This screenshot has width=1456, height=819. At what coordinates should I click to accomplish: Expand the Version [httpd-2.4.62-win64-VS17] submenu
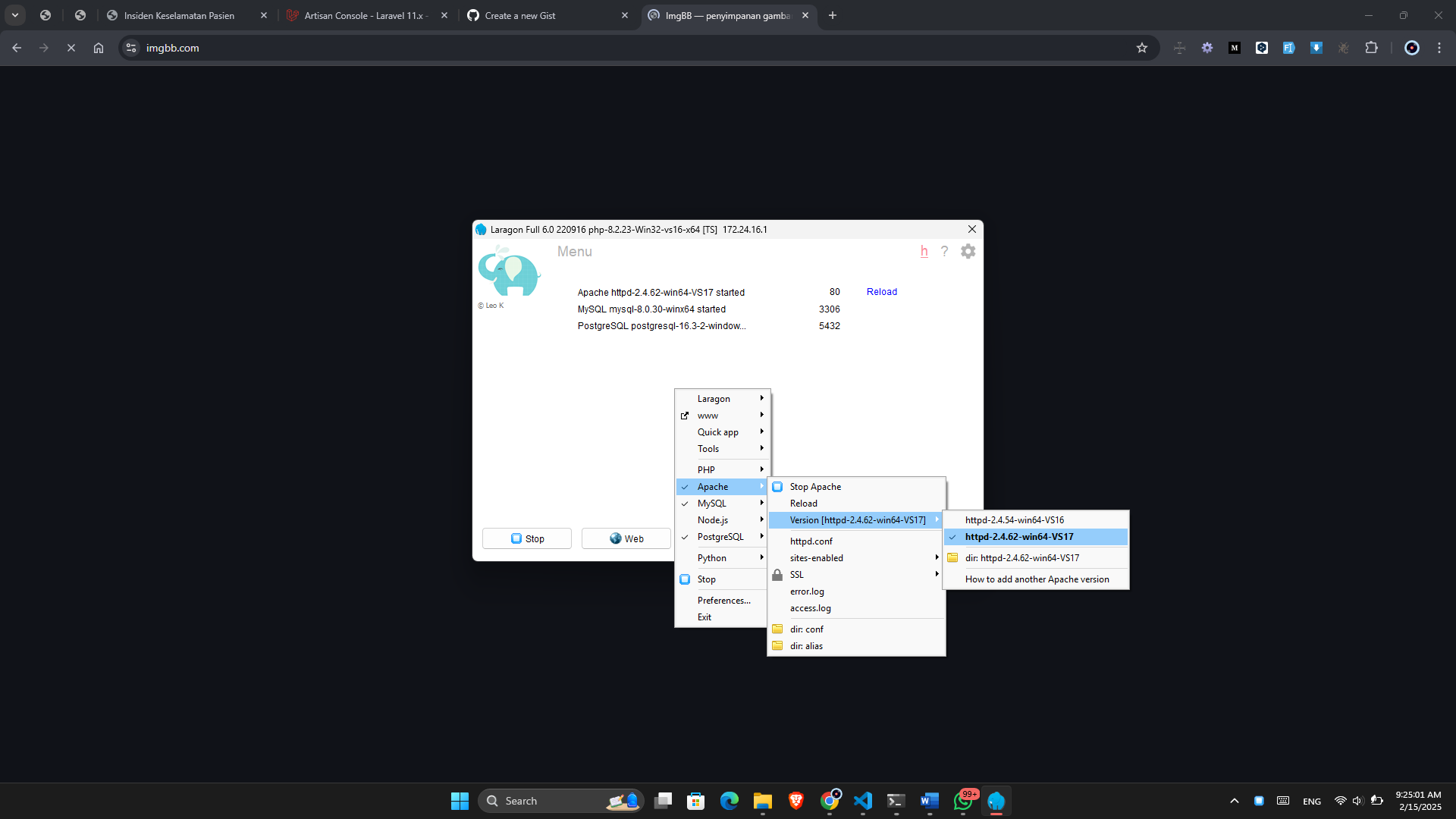click(856, 520)
